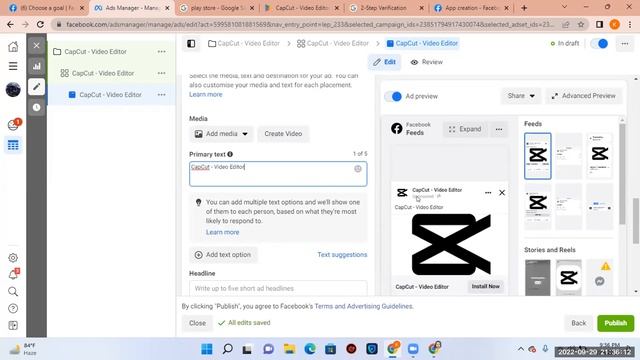Select the pencil edit mode icon
Viewport: 640px width, 360px height.
click(x=36, y=87)
